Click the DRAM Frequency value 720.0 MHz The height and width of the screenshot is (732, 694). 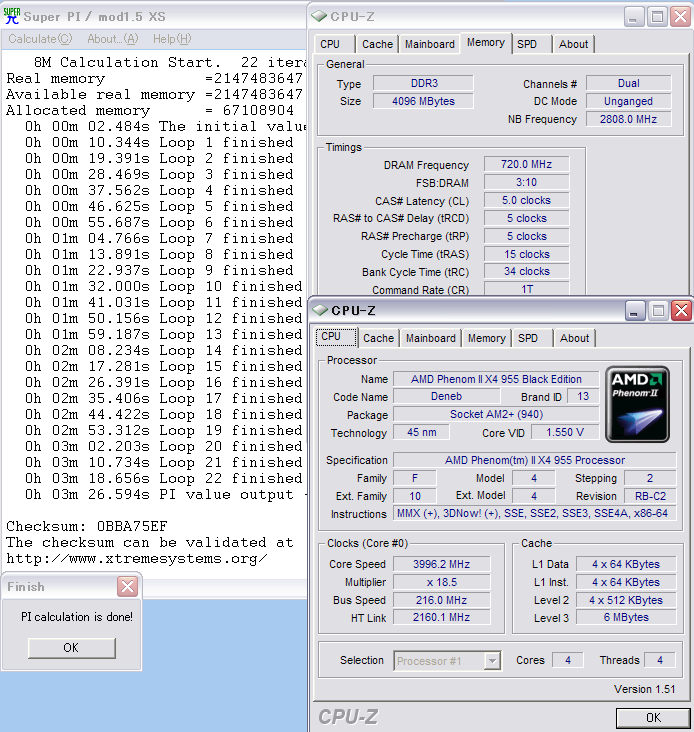(526, 164)
